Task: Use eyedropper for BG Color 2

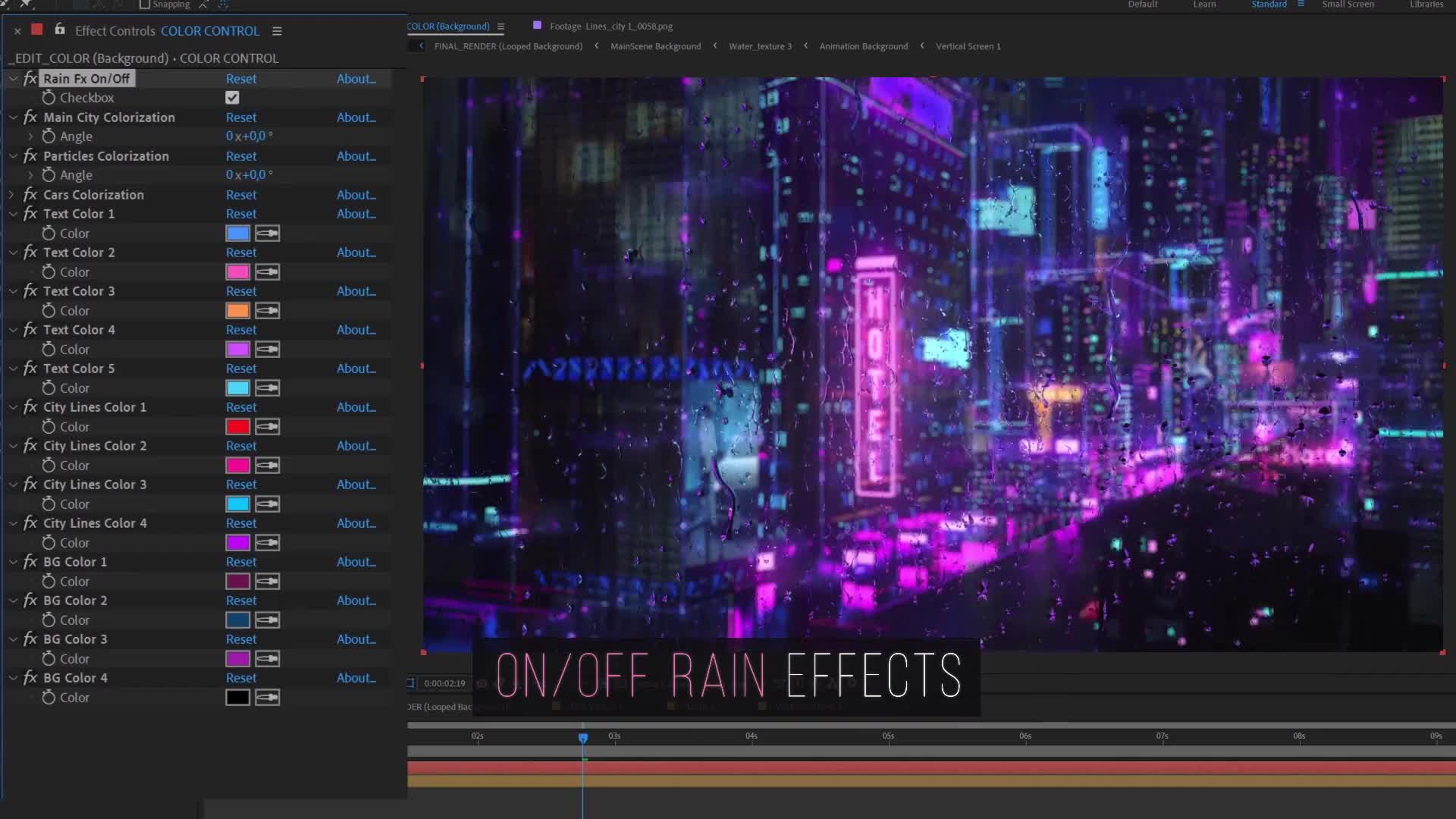Action: pyautogui.click(x=267, y=620)
